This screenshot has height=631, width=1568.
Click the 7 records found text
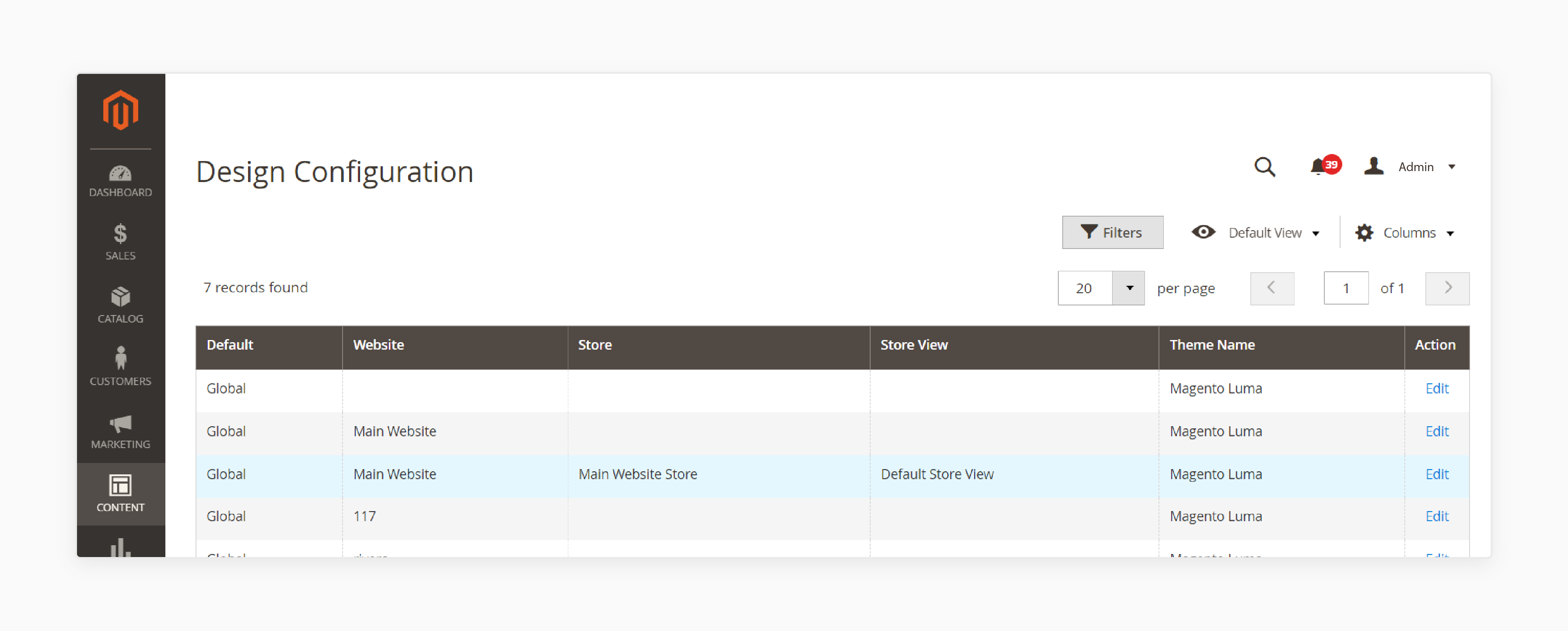click(255, 287)
